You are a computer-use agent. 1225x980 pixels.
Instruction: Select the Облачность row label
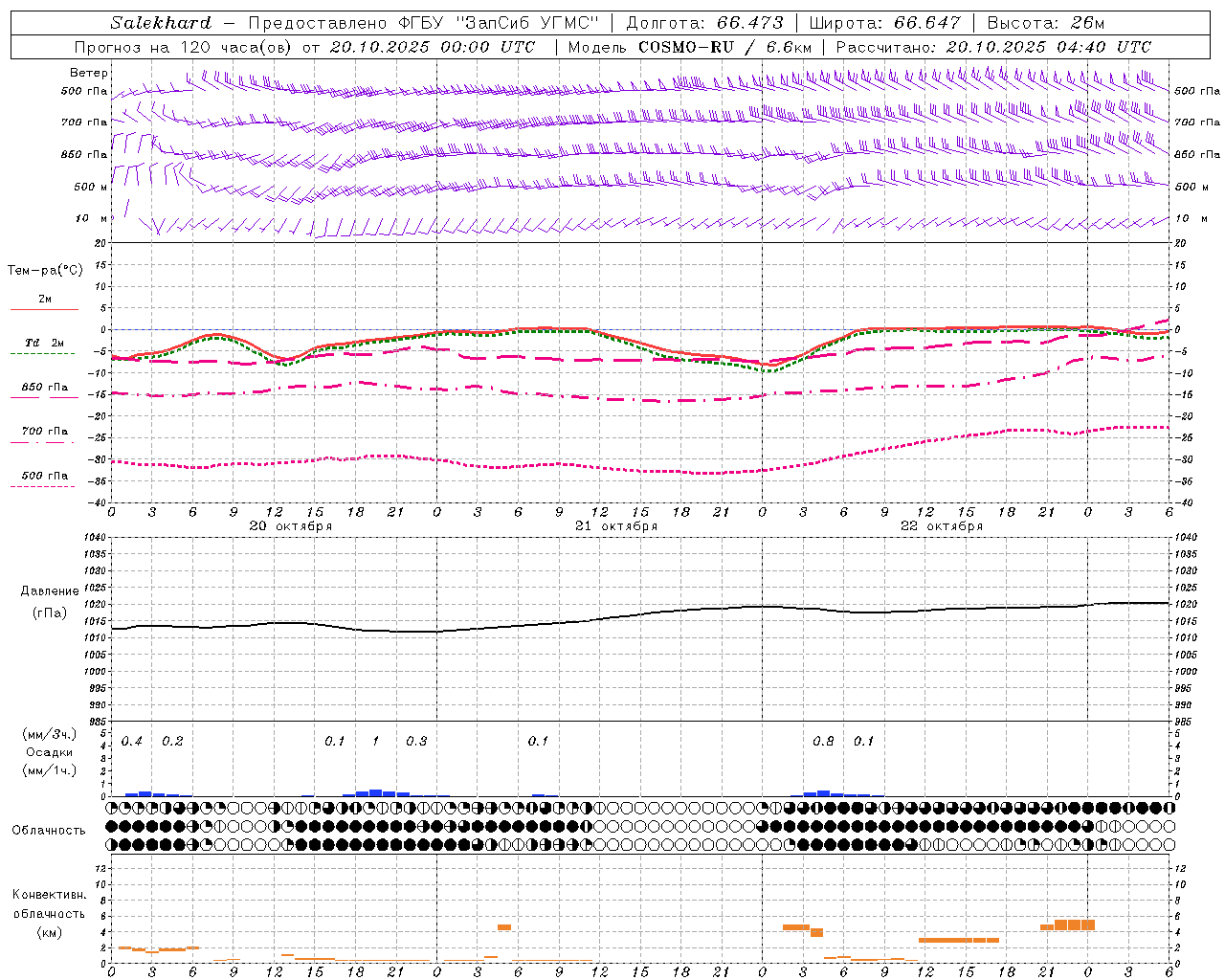[49, 831]
